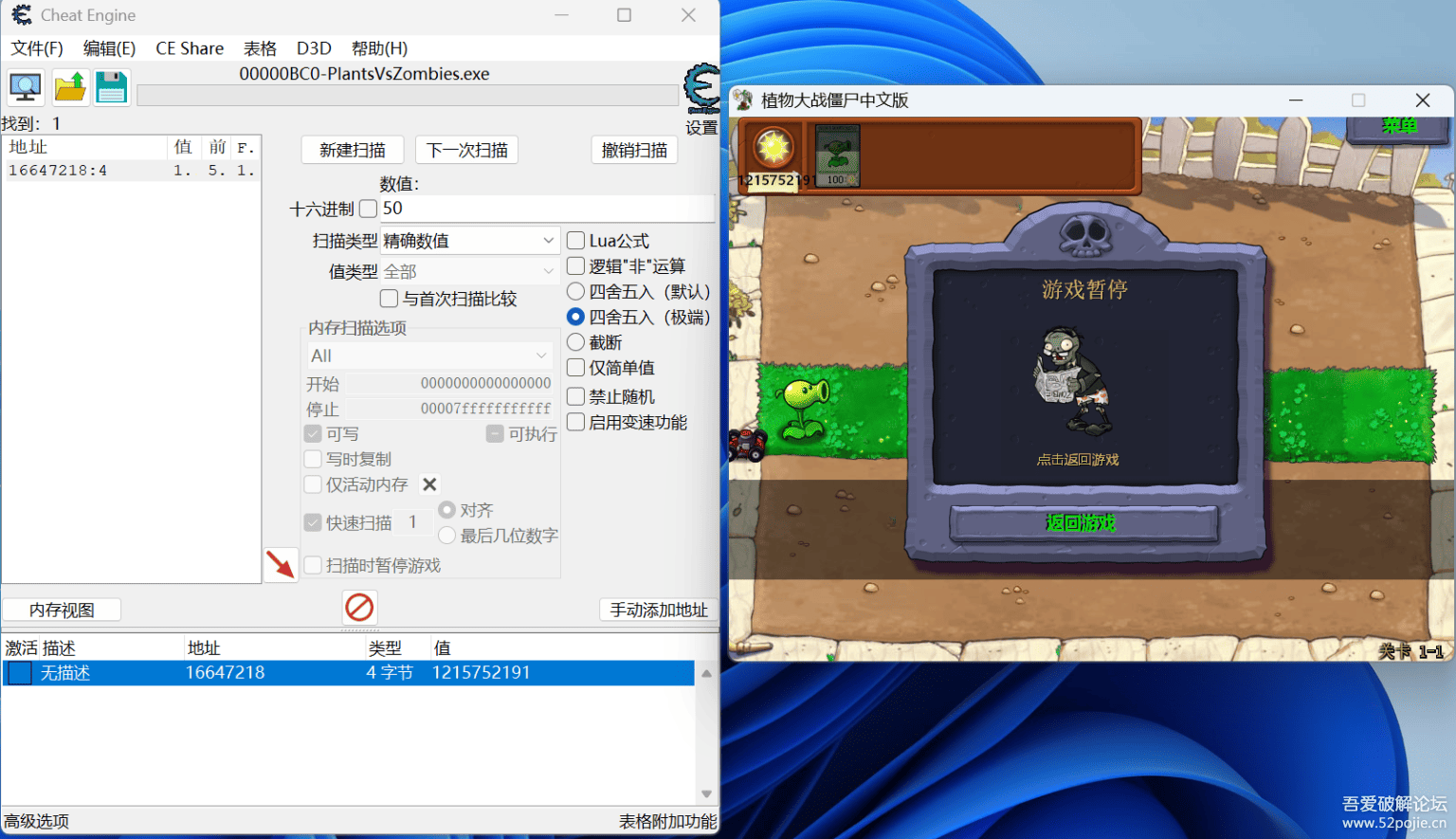This screenshot has height=839, width=1456.
Task: Click the game window title bar icon
Action: pos(743,100)
